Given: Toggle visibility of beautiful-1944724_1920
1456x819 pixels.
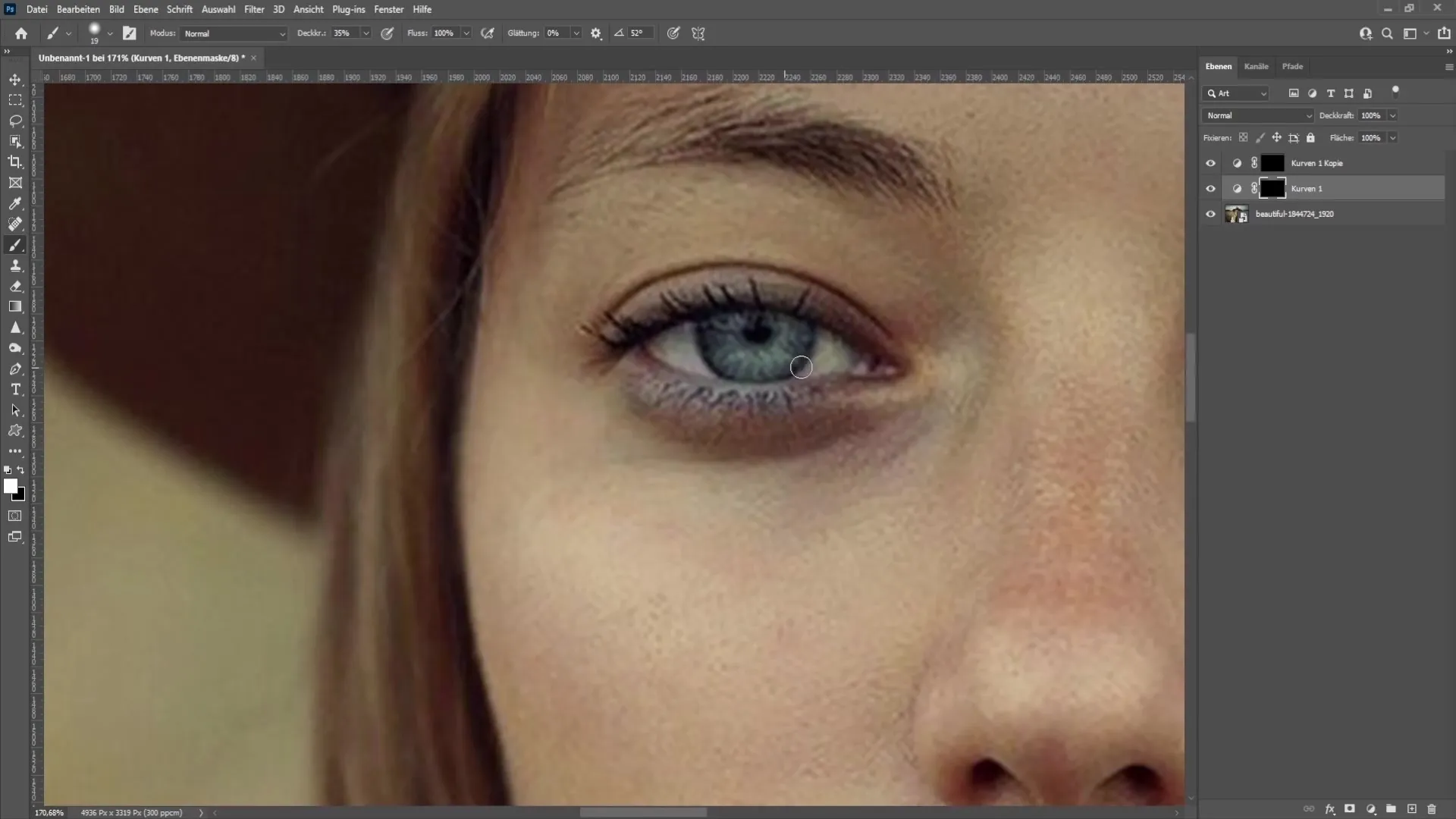Looking at the screenshot, I should point(1211,213).
